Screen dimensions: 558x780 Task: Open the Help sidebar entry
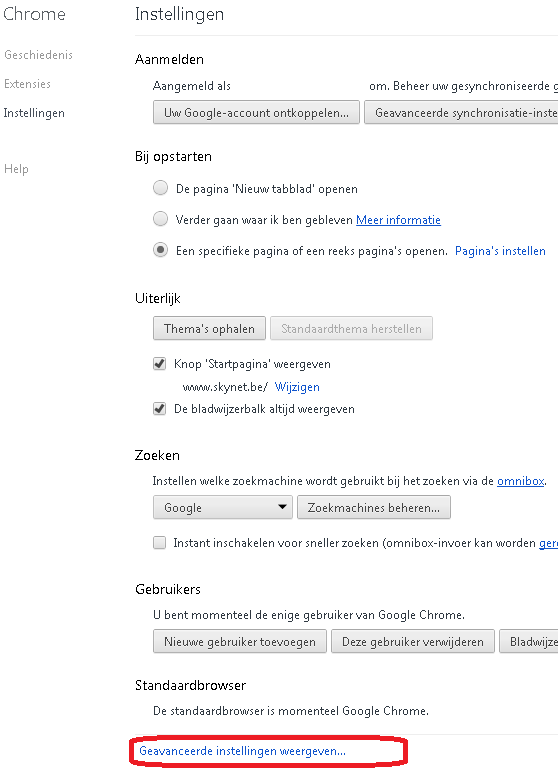pyautogui.click(x=16, y=169)
